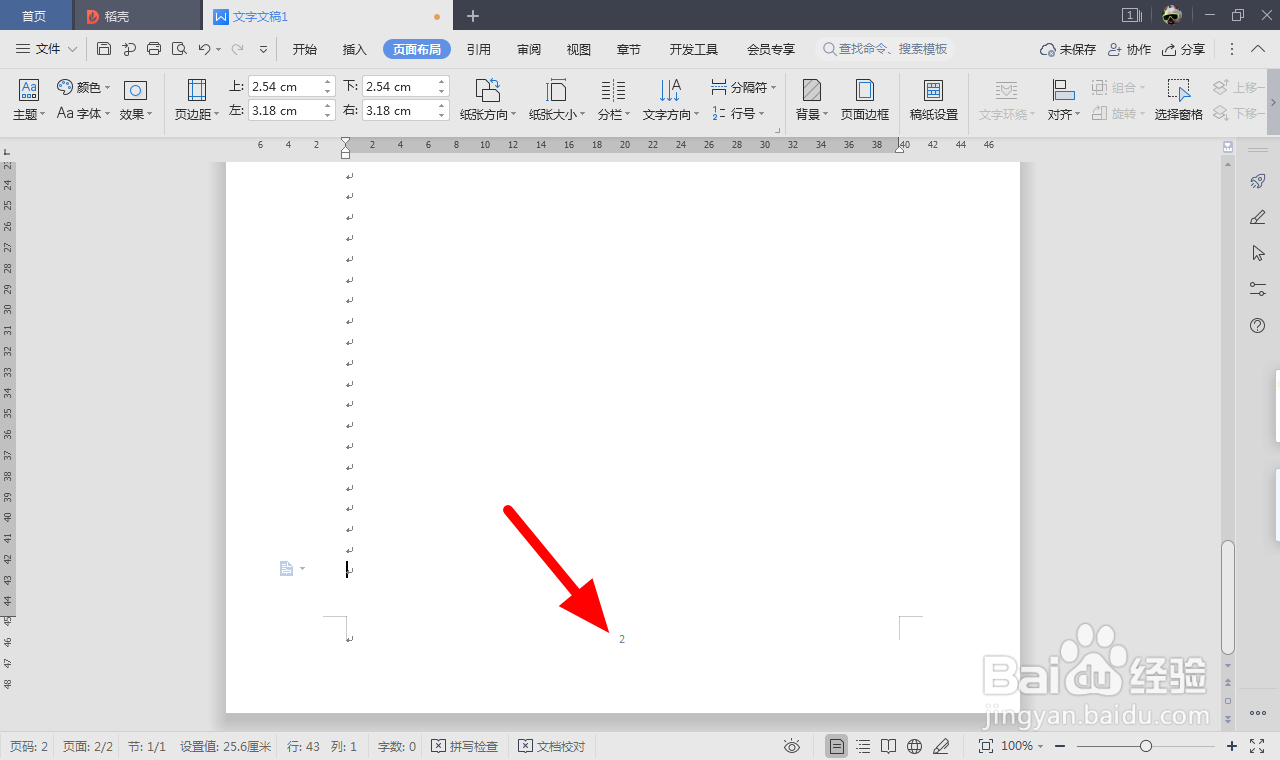This screenshot has height=760, width=1280.
Task: Click the page number 2 in footer
Action: (x=622, y=639)
